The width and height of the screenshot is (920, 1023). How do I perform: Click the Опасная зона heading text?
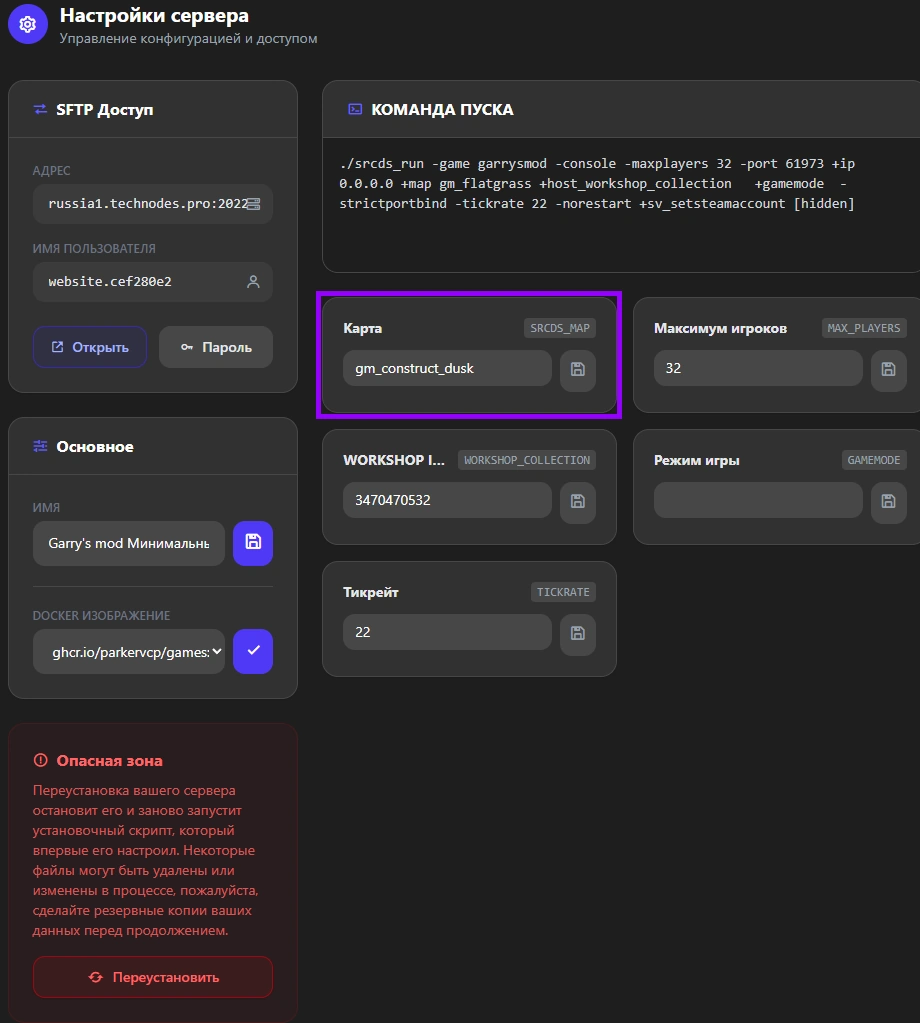click(110, 761)
